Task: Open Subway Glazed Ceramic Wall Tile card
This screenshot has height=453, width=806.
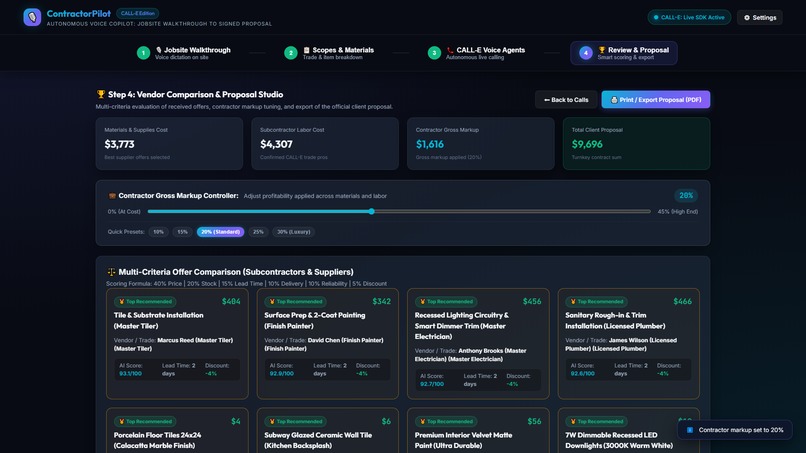Action: click(327, 431)
